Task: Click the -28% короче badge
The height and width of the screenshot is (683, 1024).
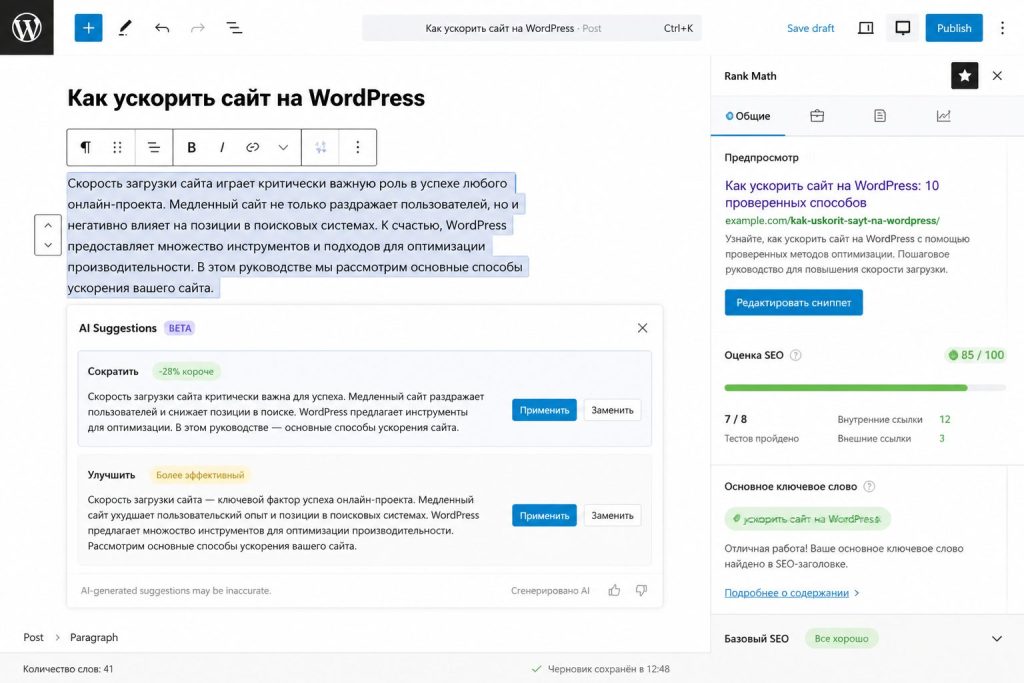Action: [186, 372]
